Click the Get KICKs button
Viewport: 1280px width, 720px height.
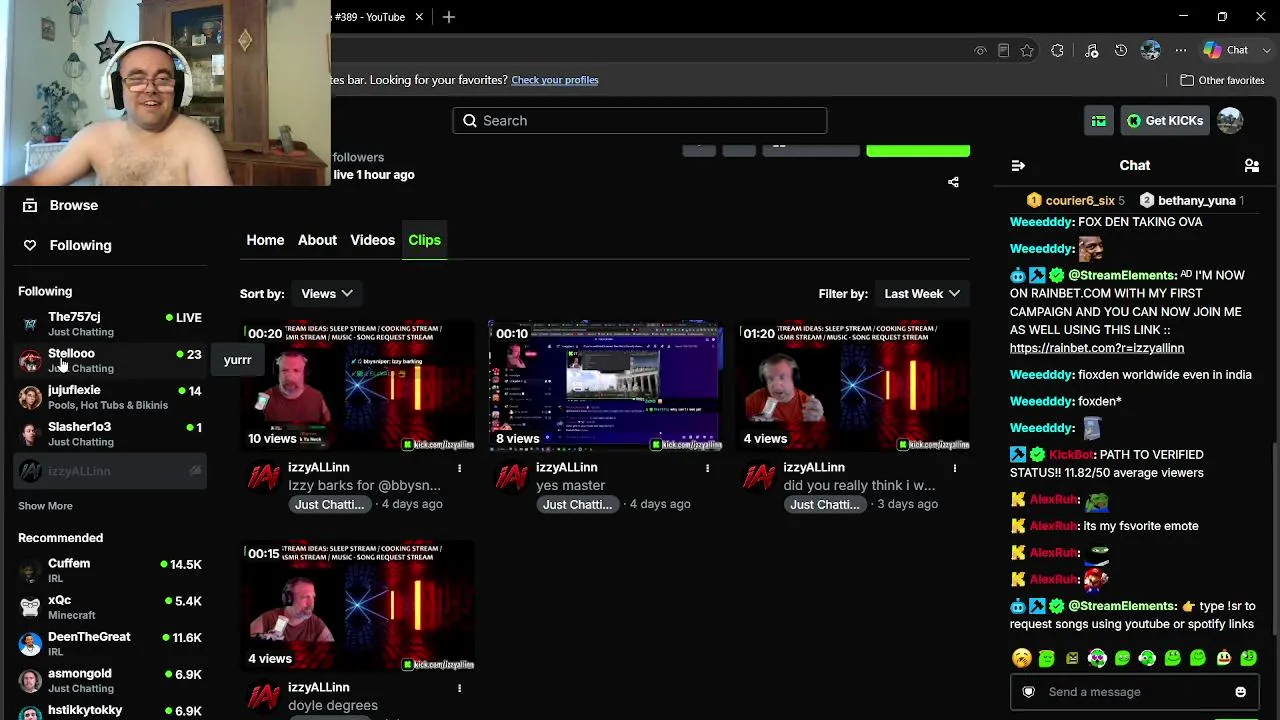[1165, 121]
